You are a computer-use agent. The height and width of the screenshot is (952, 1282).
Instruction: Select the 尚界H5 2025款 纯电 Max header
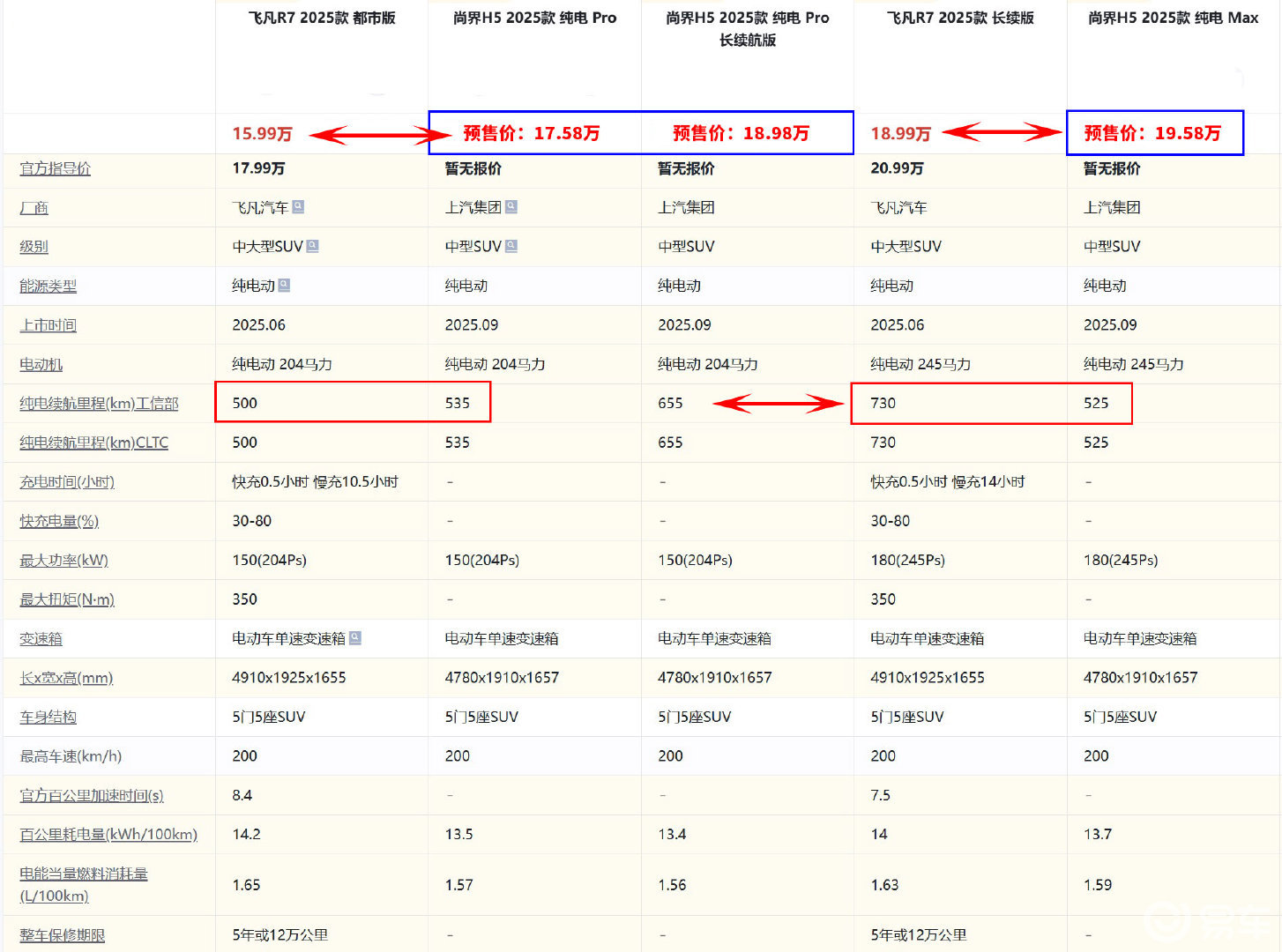click(x=1173, y=18)
